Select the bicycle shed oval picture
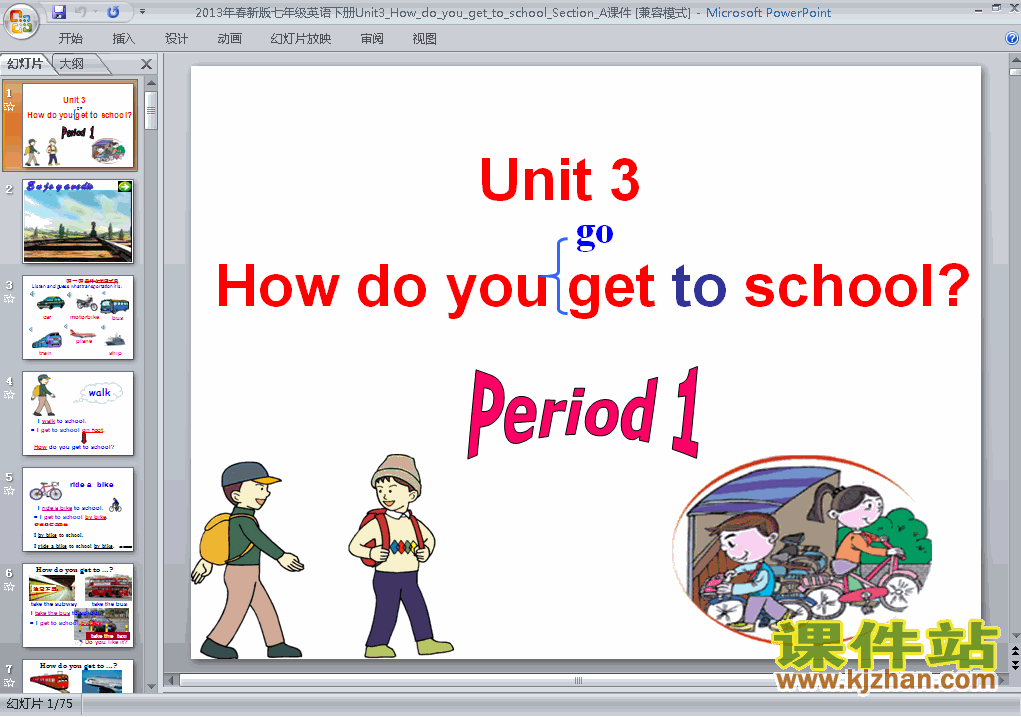This screenshot has width=1021, height=717. (x=802, y=551)
